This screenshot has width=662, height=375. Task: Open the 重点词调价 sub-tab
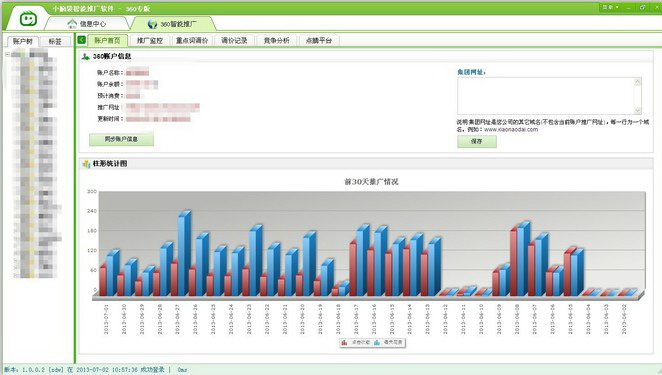(192, 41)
